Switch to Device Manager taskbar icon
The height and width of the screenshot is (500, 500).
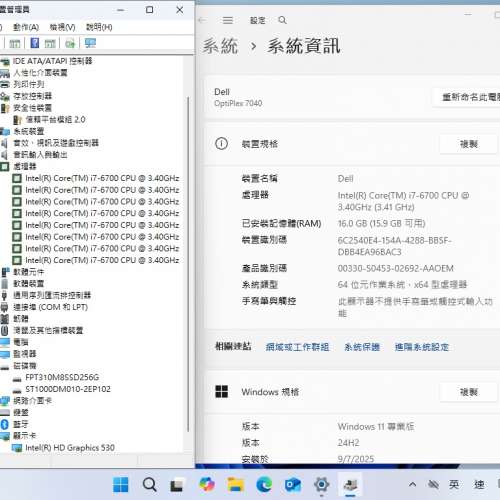click(x=350, y=484)
